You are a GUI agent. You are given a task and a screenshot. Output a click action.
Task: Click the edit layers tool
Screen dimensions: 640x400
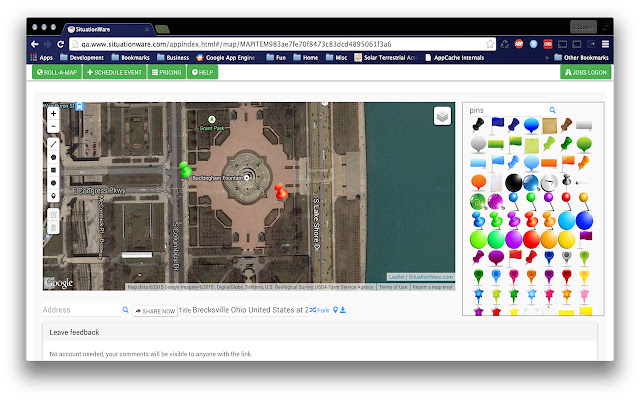click(x=53, y=214)
